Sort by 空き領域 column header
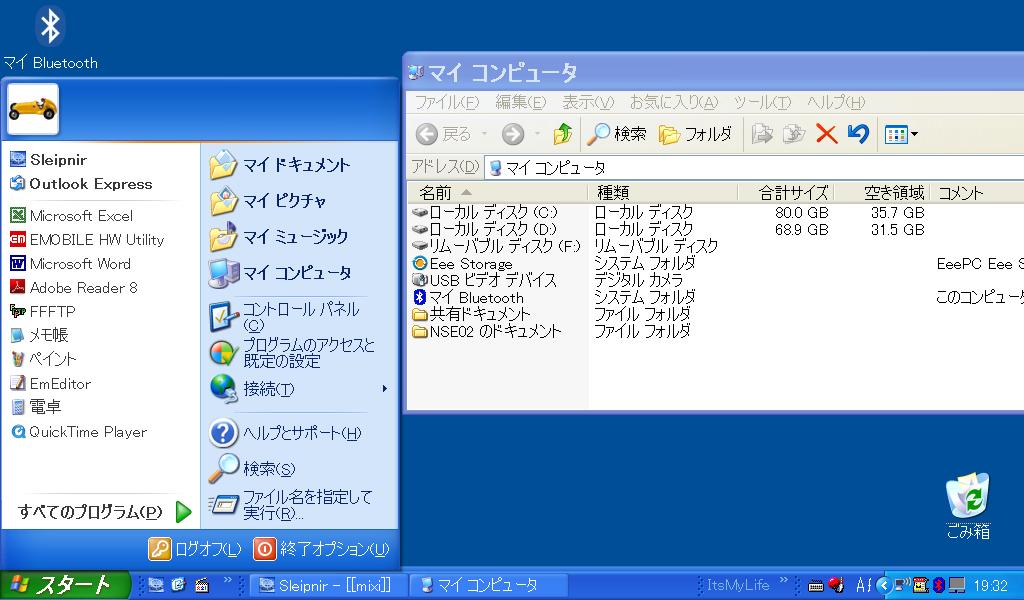 click(x=882, y=193)
